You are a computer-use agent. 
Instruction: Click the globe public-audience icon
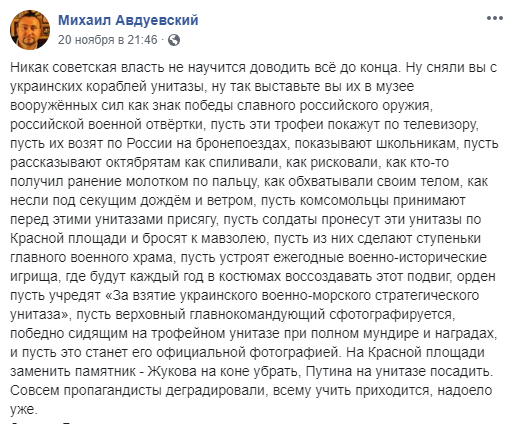pos(174,40)
